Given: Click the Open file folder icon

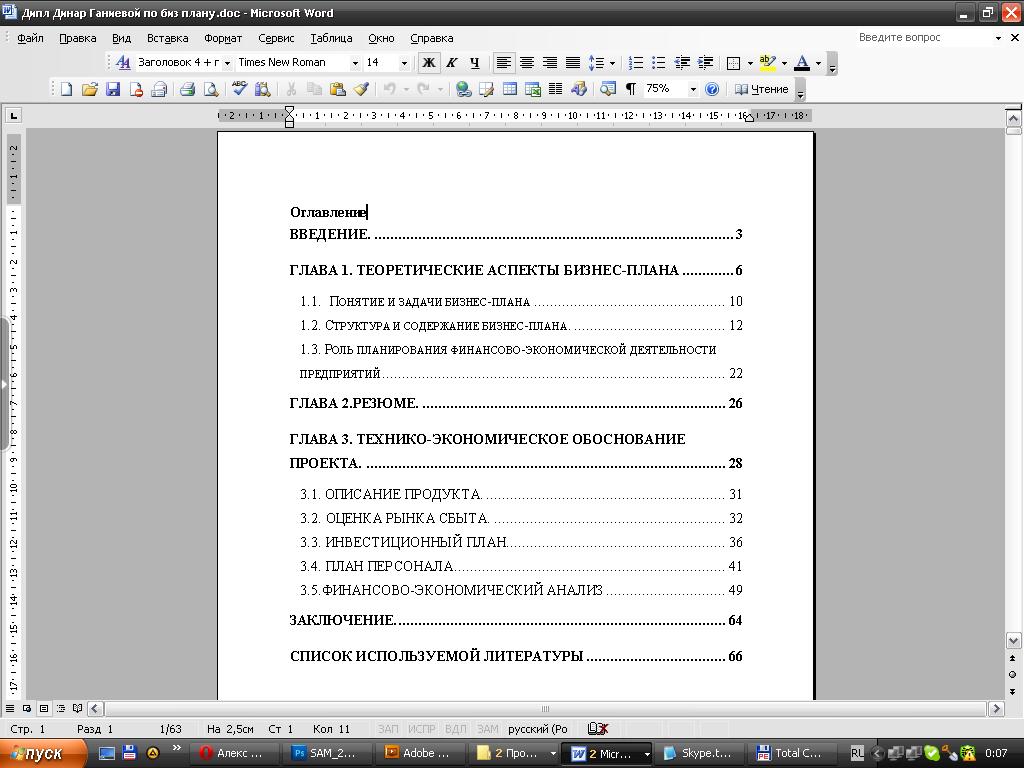Looking at the screenshot, I should [x=89, y=89].
